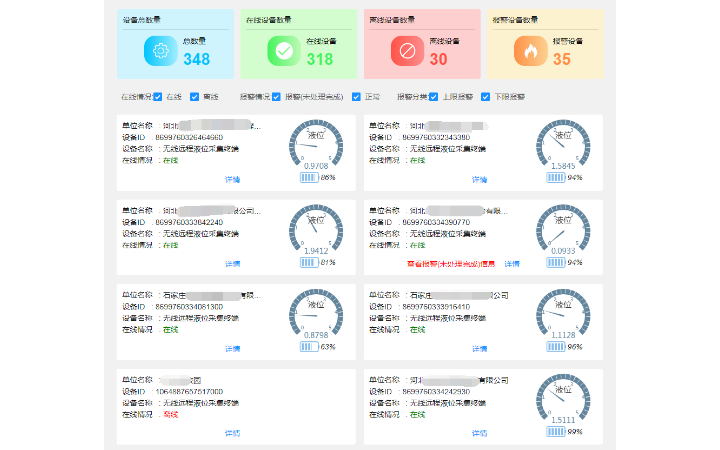Click the 99% battery percentage text

coord(575,432)
